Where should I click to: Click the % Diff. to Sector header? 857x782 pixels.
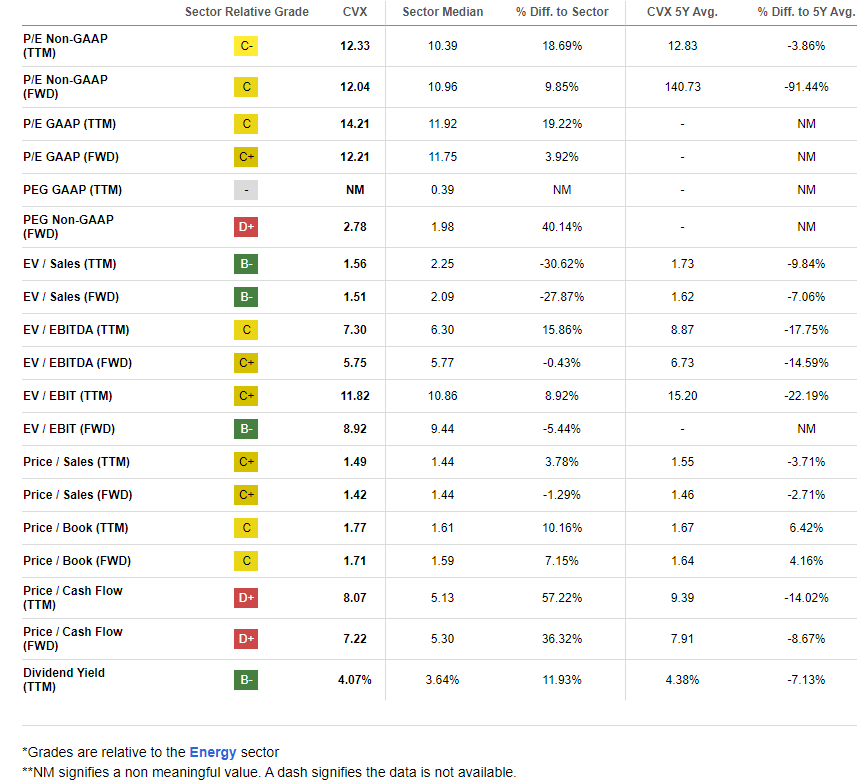[561, 13]
